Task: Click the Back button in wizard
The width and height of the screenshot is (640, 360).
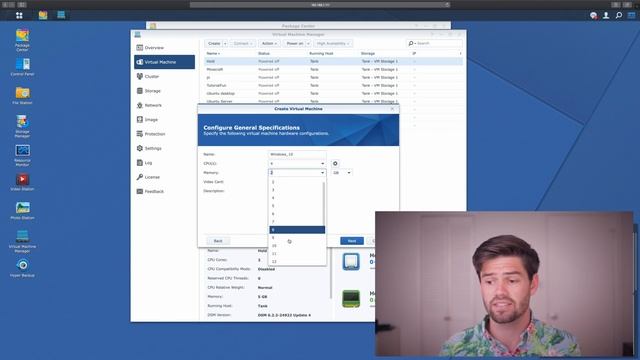Action: click(218, 241)
